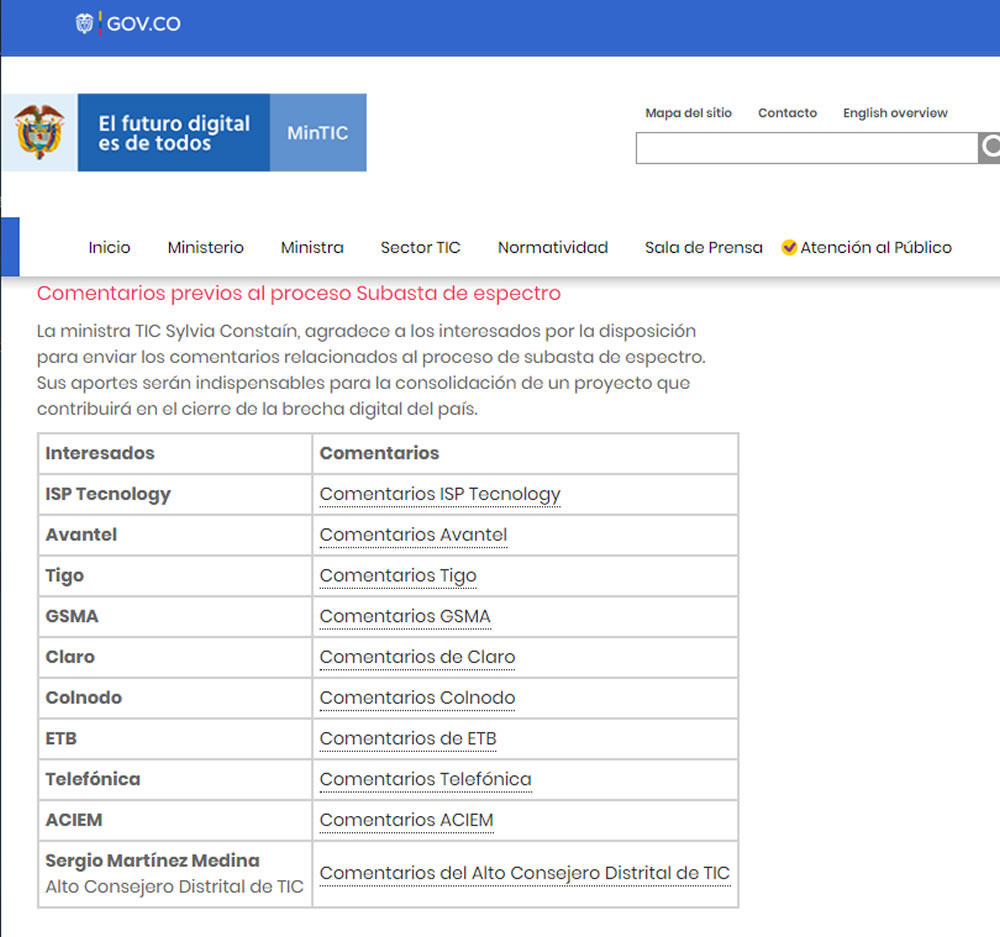Viewport: 1000px width, 937px height.
Task: Open the MinTIC logo block
Action: tap(318, 133)
